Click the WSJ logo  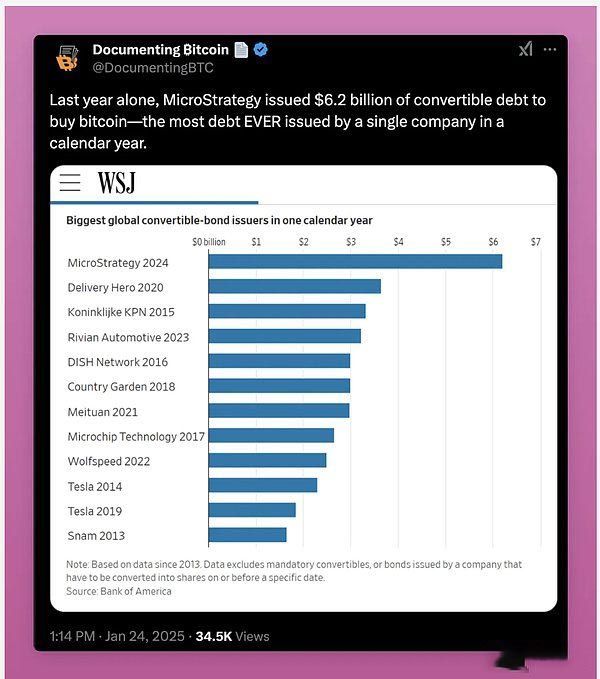[116, 183]
